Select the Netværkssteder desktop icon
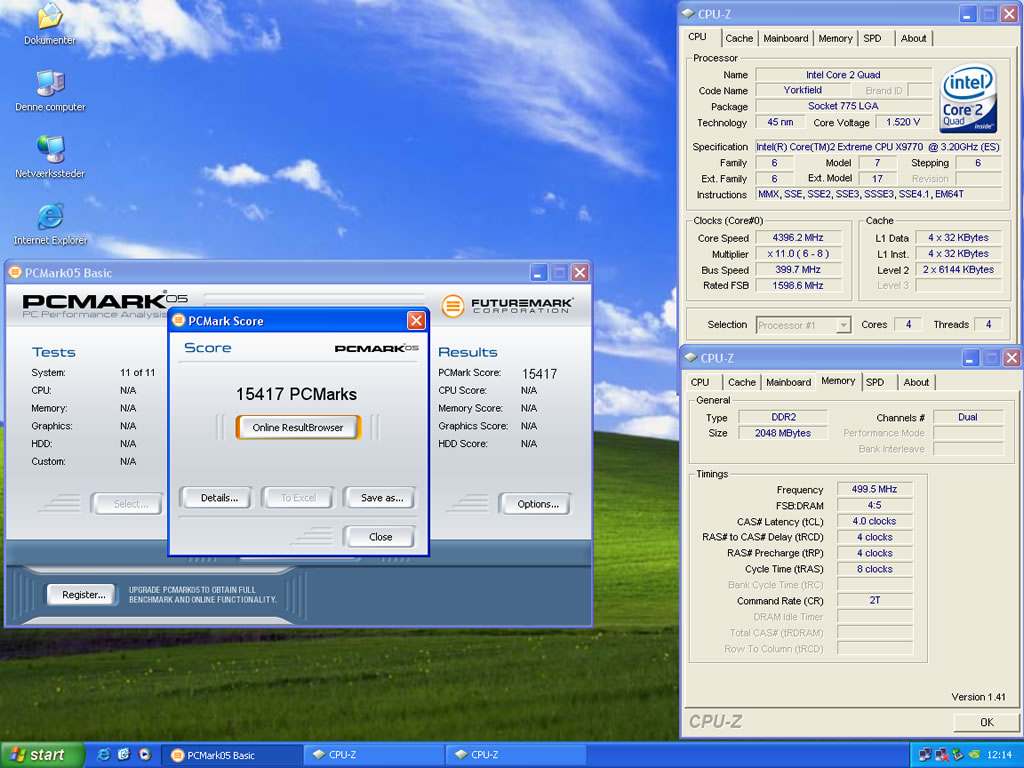This screenshot has height=768, width=1024. click(x=50, y=150)
